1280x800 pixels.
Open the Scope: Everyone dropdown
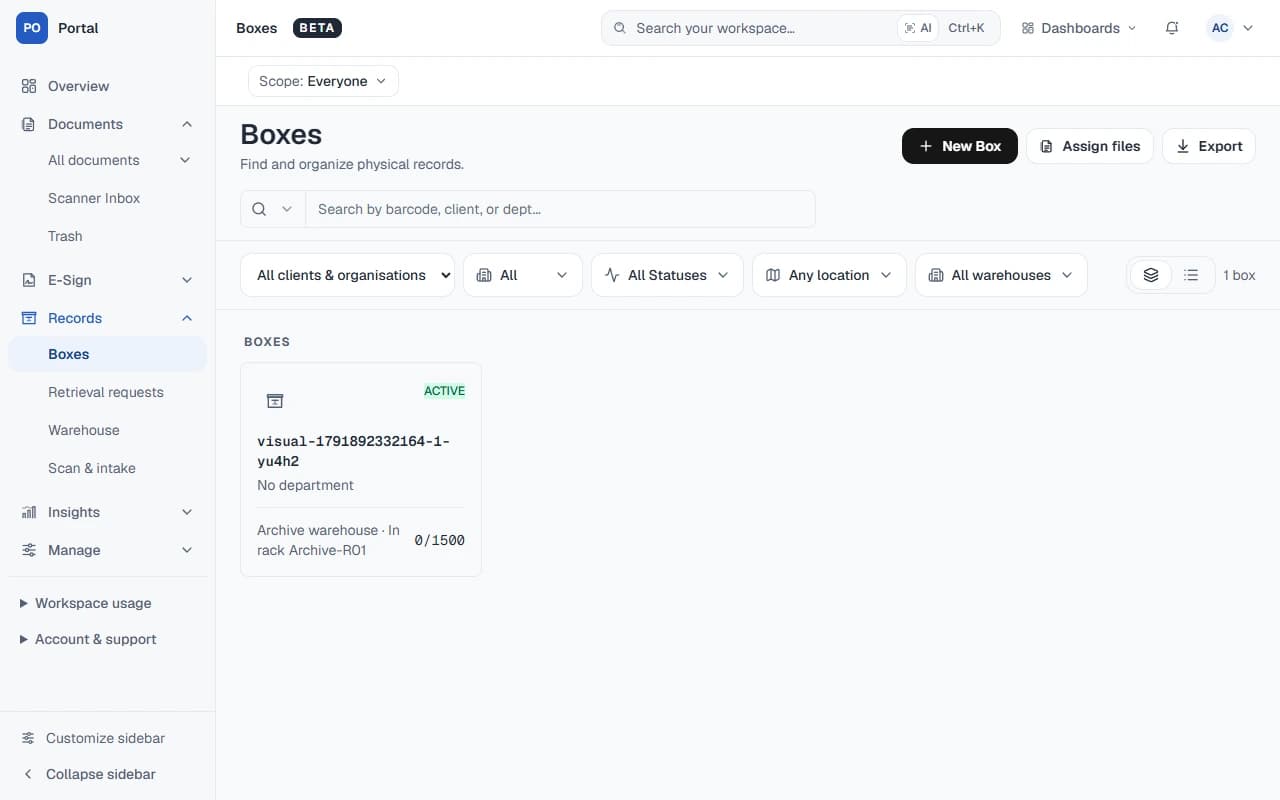tap(323, 81)
